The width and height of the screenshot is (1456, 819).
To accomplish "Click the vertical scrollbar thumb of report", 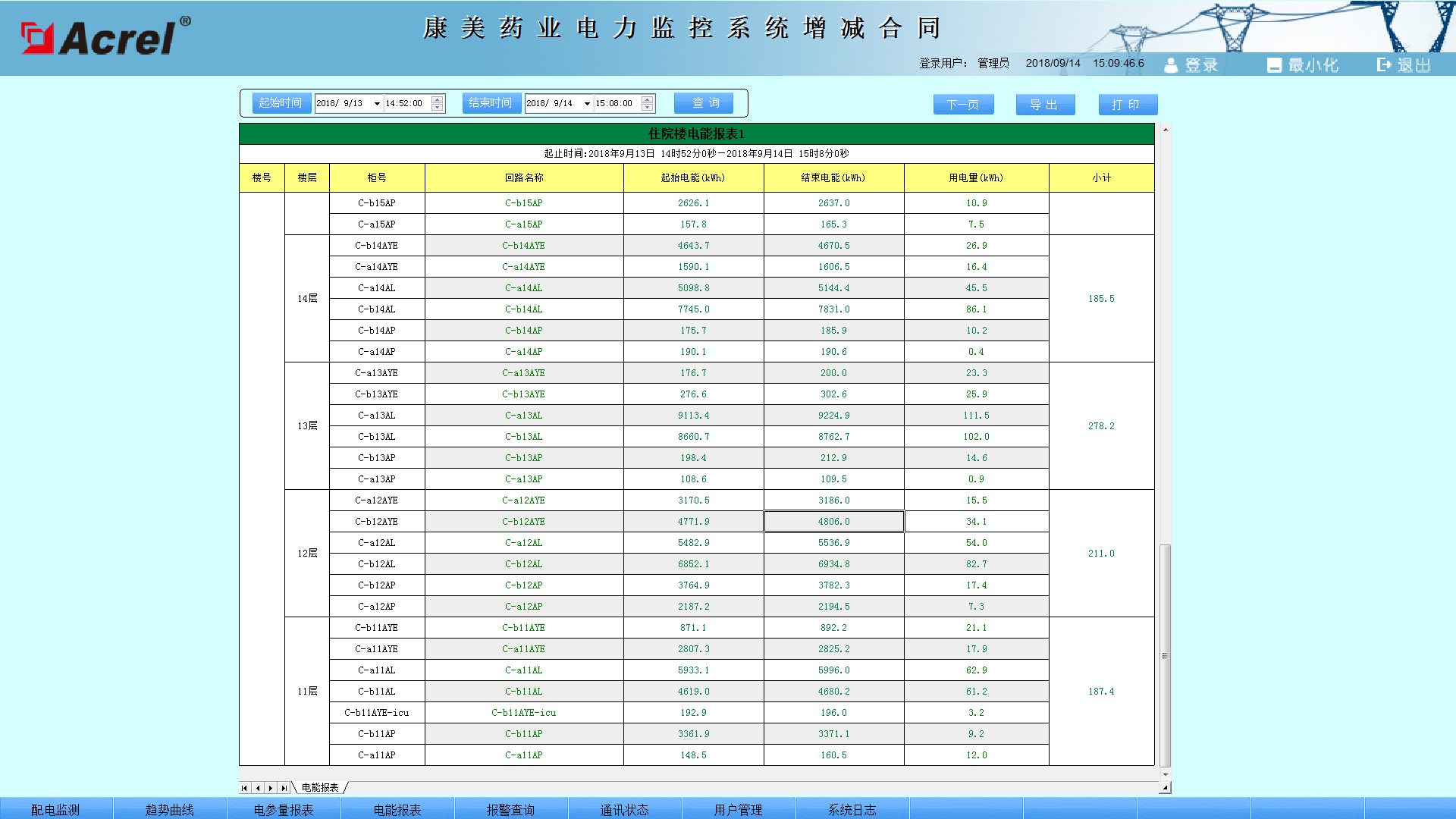I will coord(1165,656).
